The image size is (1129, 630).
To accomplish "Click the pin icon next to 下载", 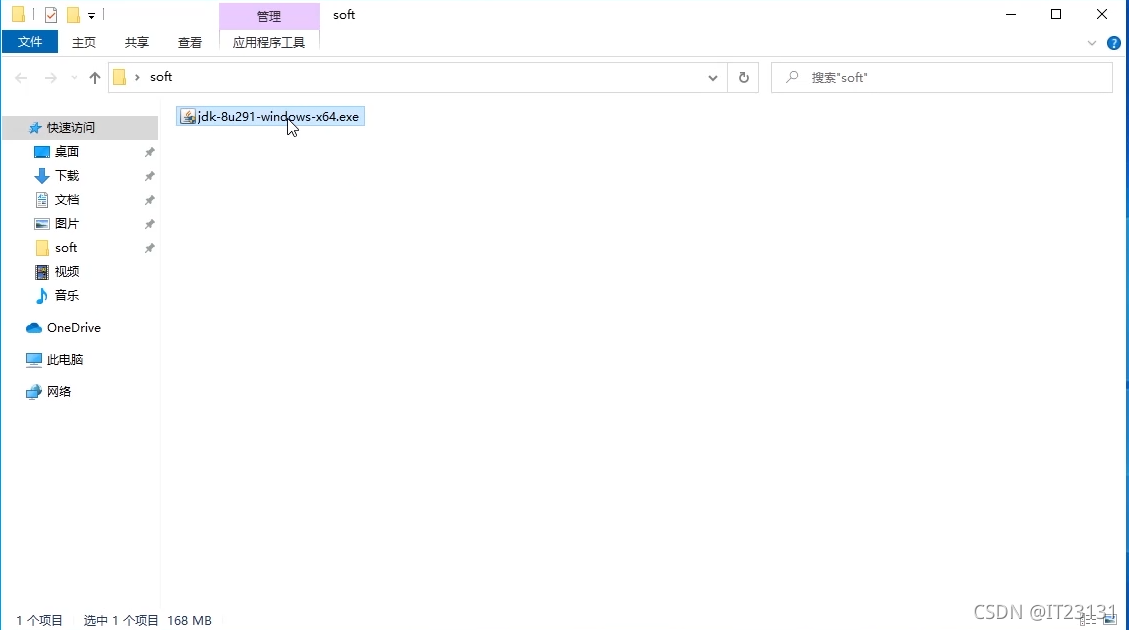I will (149, 176).
